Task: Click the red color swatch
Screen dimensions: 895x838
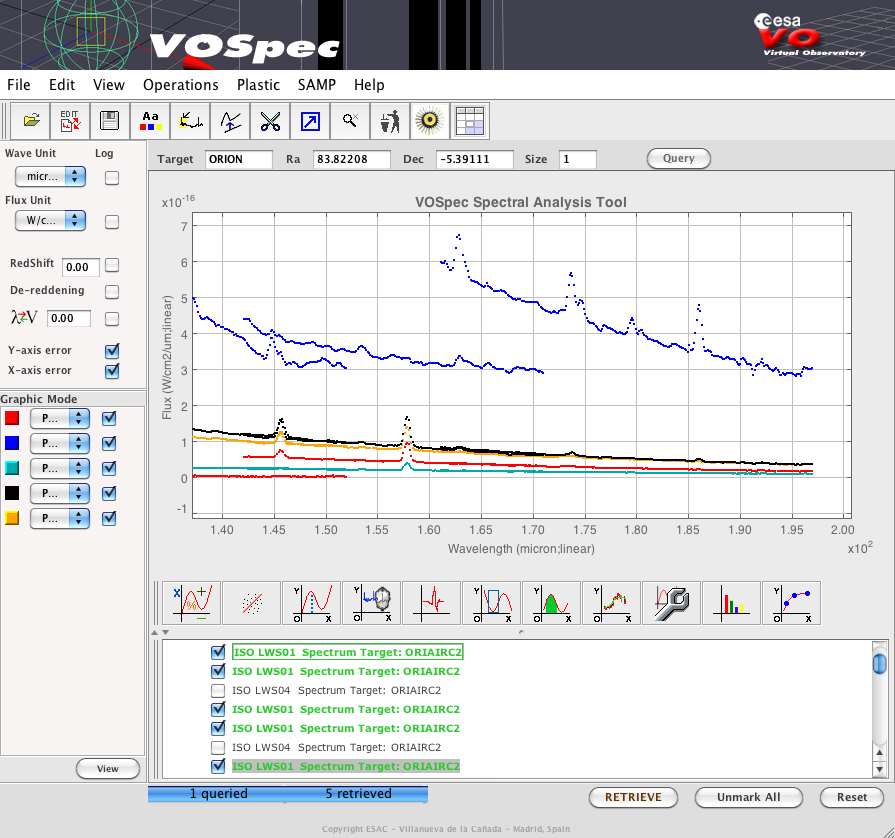Action: coord(12,418)
